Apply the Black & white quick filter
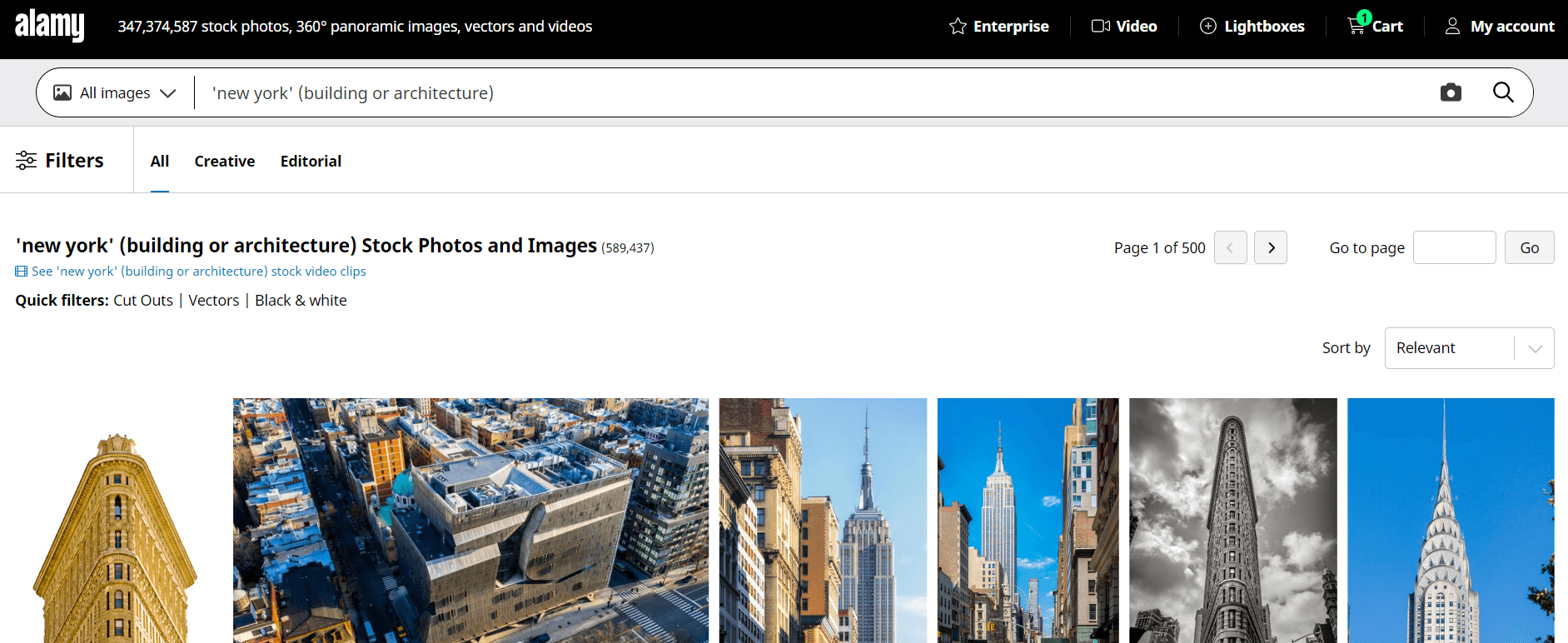Viewport: 1568px width, 643px height. point(301,301)
